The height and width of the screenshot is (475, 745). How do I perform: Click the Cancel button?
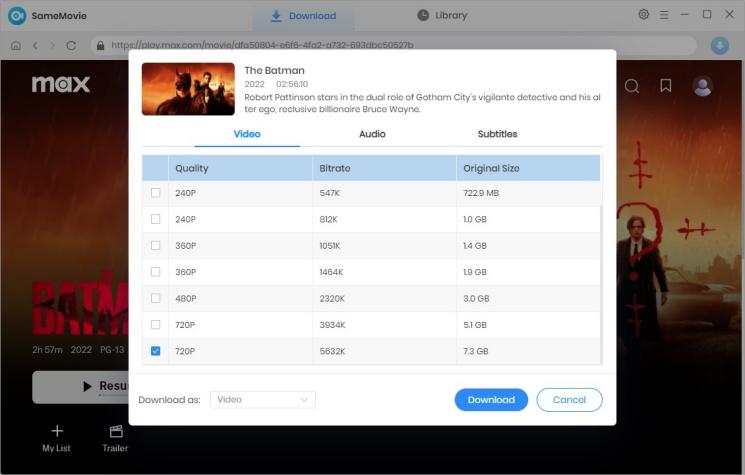569,400
